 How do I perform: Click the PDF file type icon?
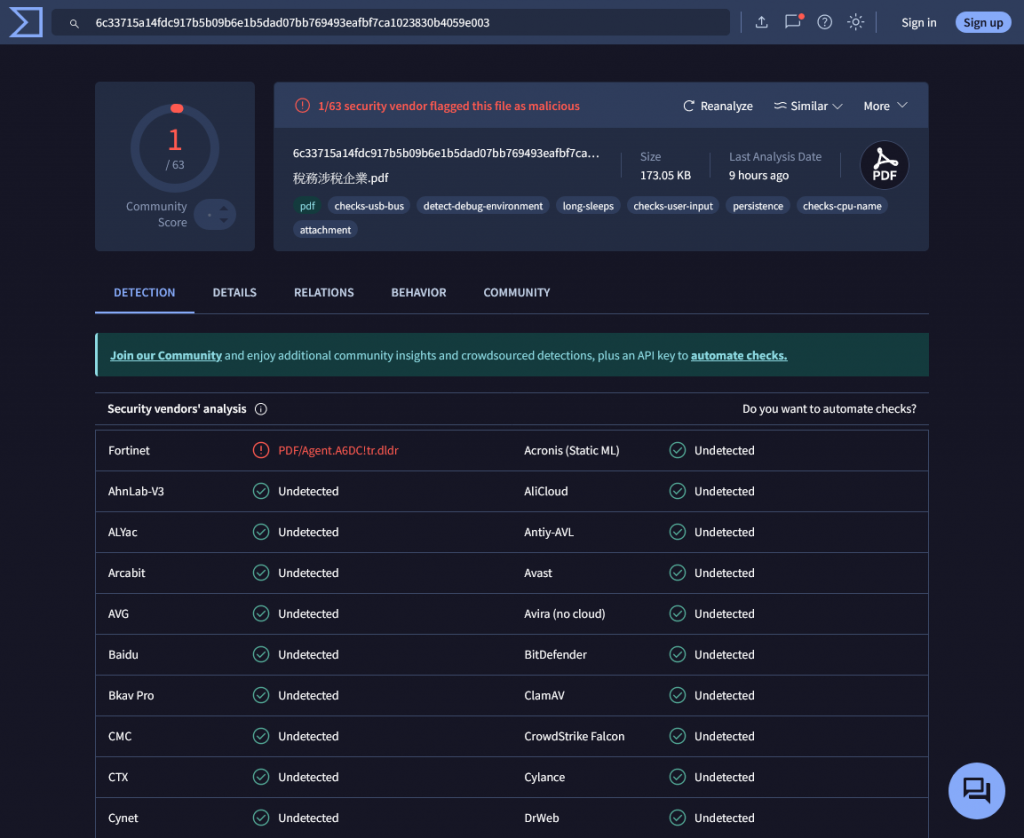884,165
